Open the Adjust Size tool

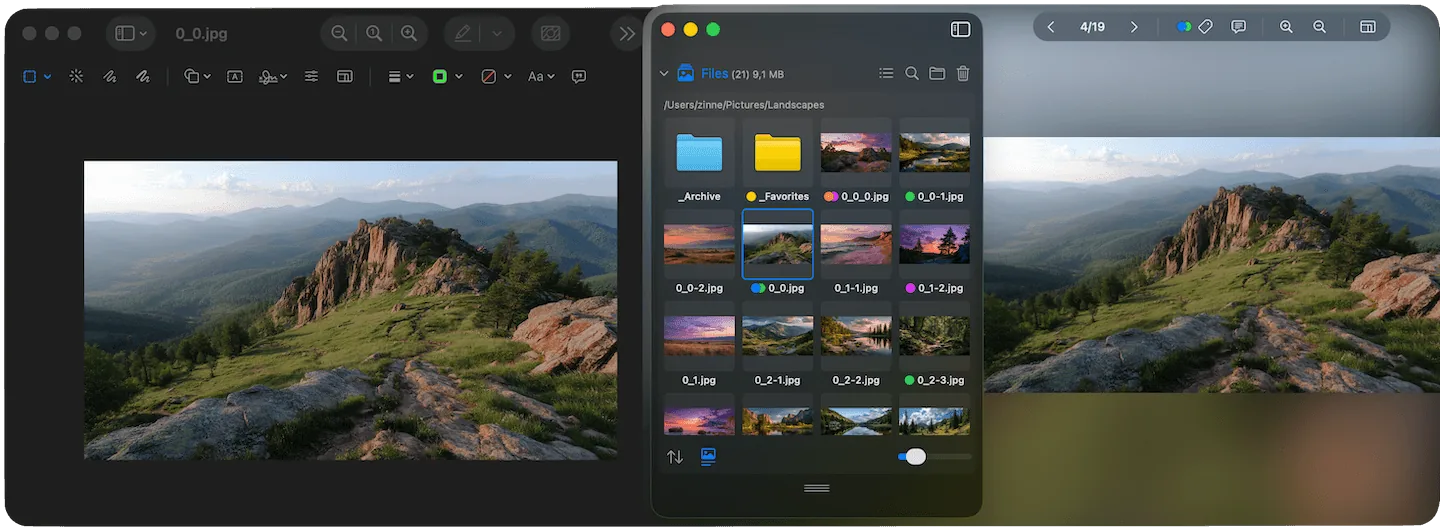click(345, 76)
